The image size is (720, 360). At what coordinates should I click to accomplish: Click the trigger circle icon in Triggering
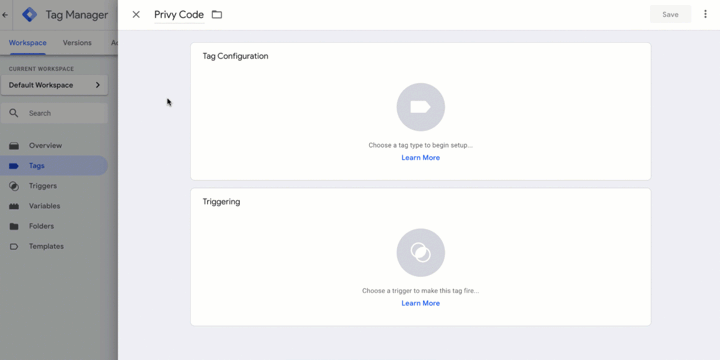point(421,253)
